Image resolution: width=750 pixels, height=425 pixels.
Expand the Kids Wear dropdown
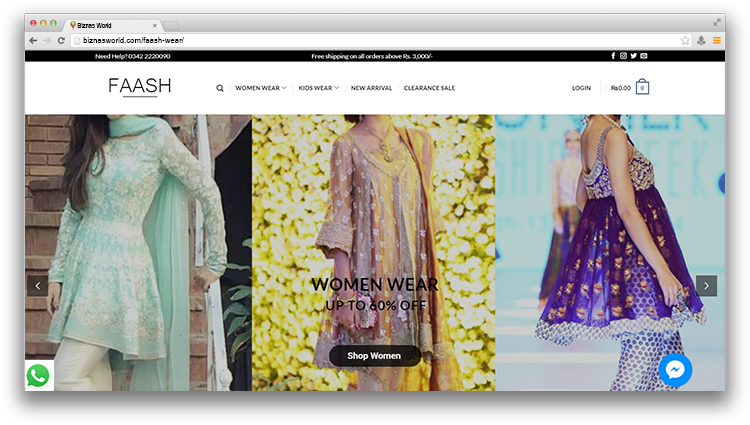[318, 88]
